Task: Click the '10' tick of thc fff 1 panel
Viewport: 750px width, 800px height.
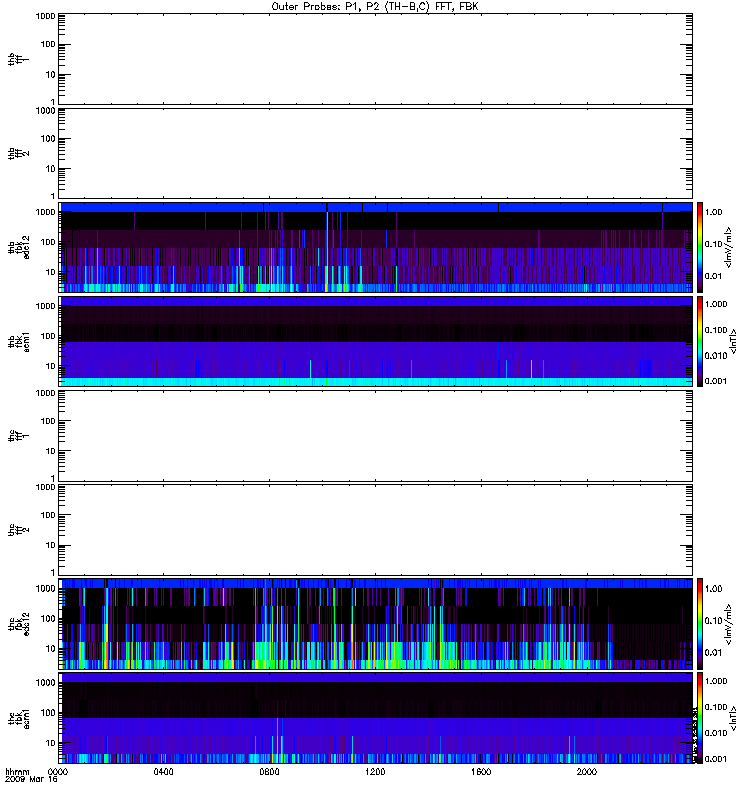Action: pos(51,451)
